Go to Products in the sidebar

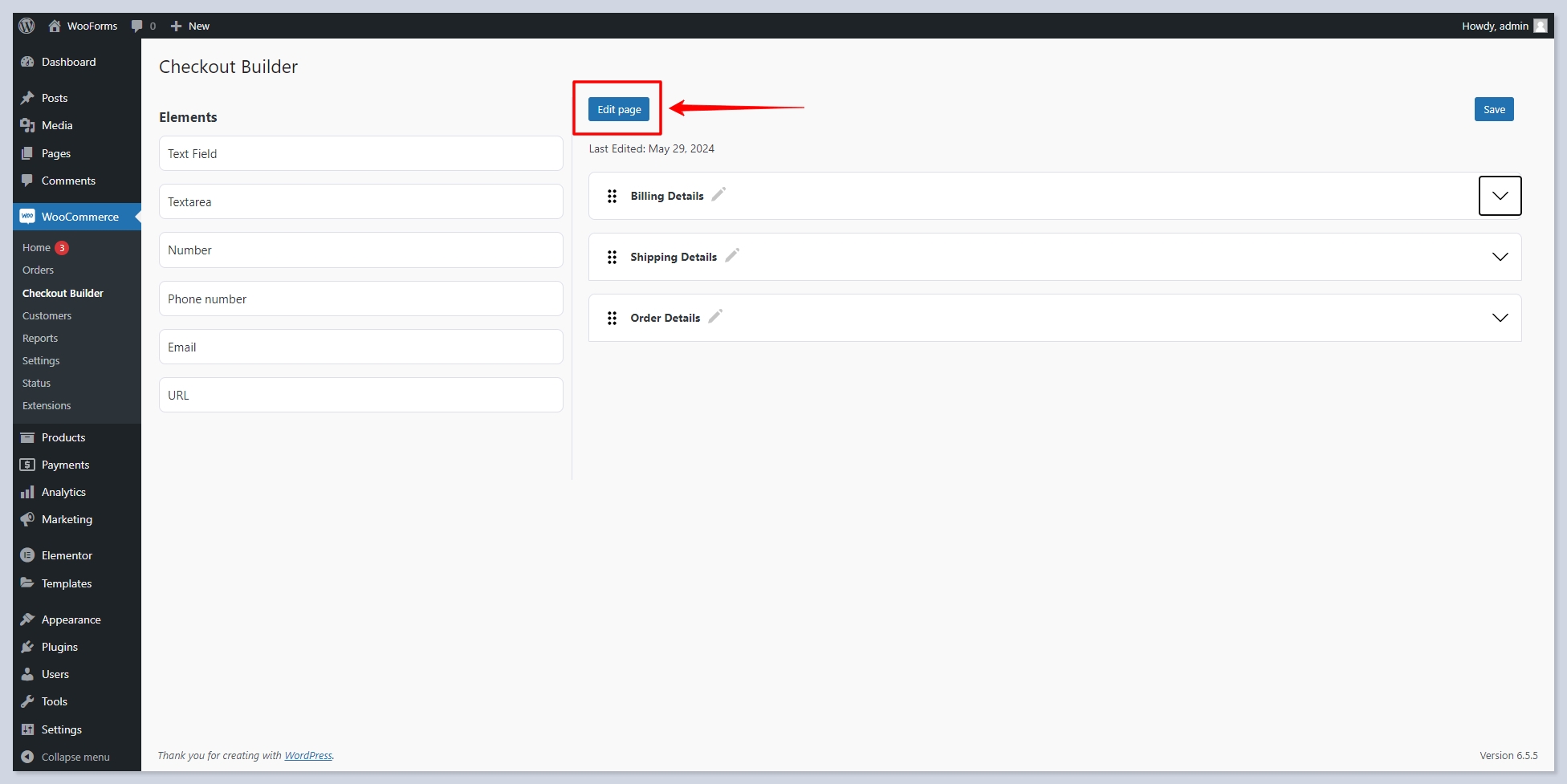tap(63, 437)
